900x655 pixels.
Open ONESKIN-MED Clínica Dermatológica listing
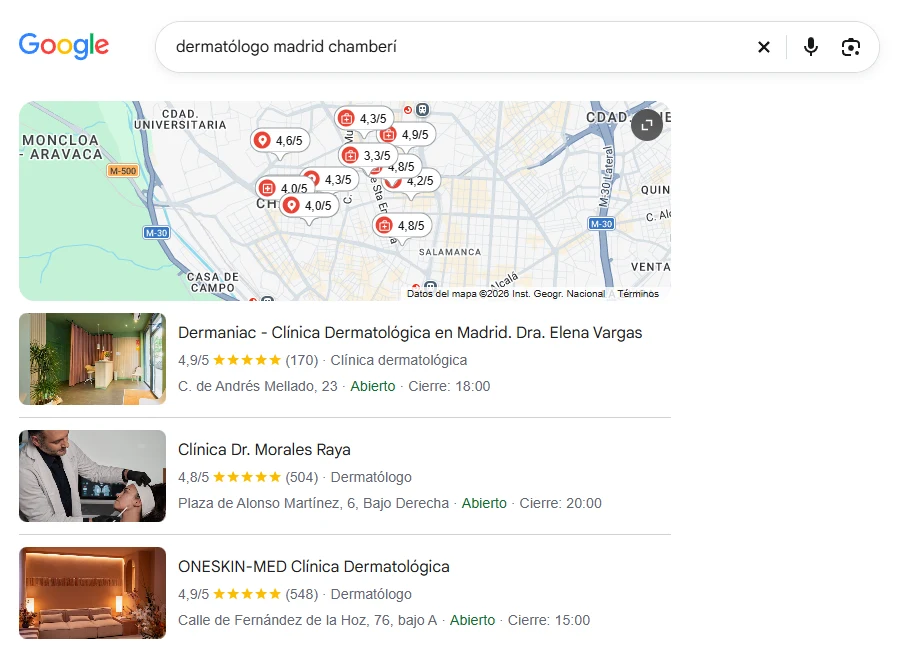pyautogui.click(x=313, y=567)
